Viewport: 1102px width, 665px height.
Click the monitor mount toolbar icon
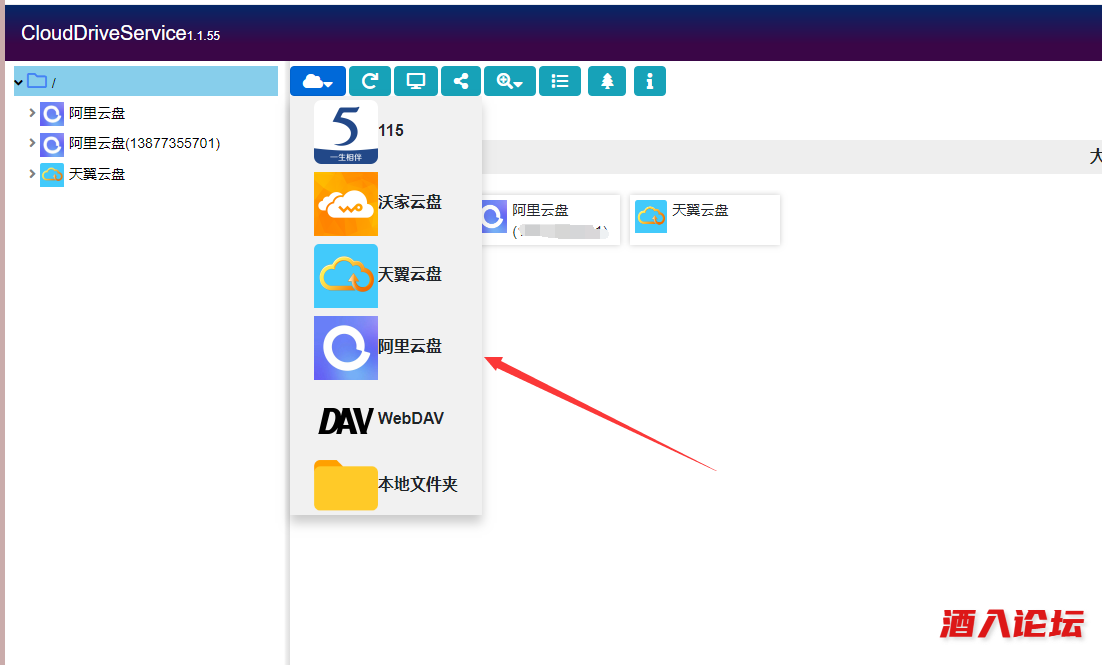pyautogui.click(x=416, y=82)
